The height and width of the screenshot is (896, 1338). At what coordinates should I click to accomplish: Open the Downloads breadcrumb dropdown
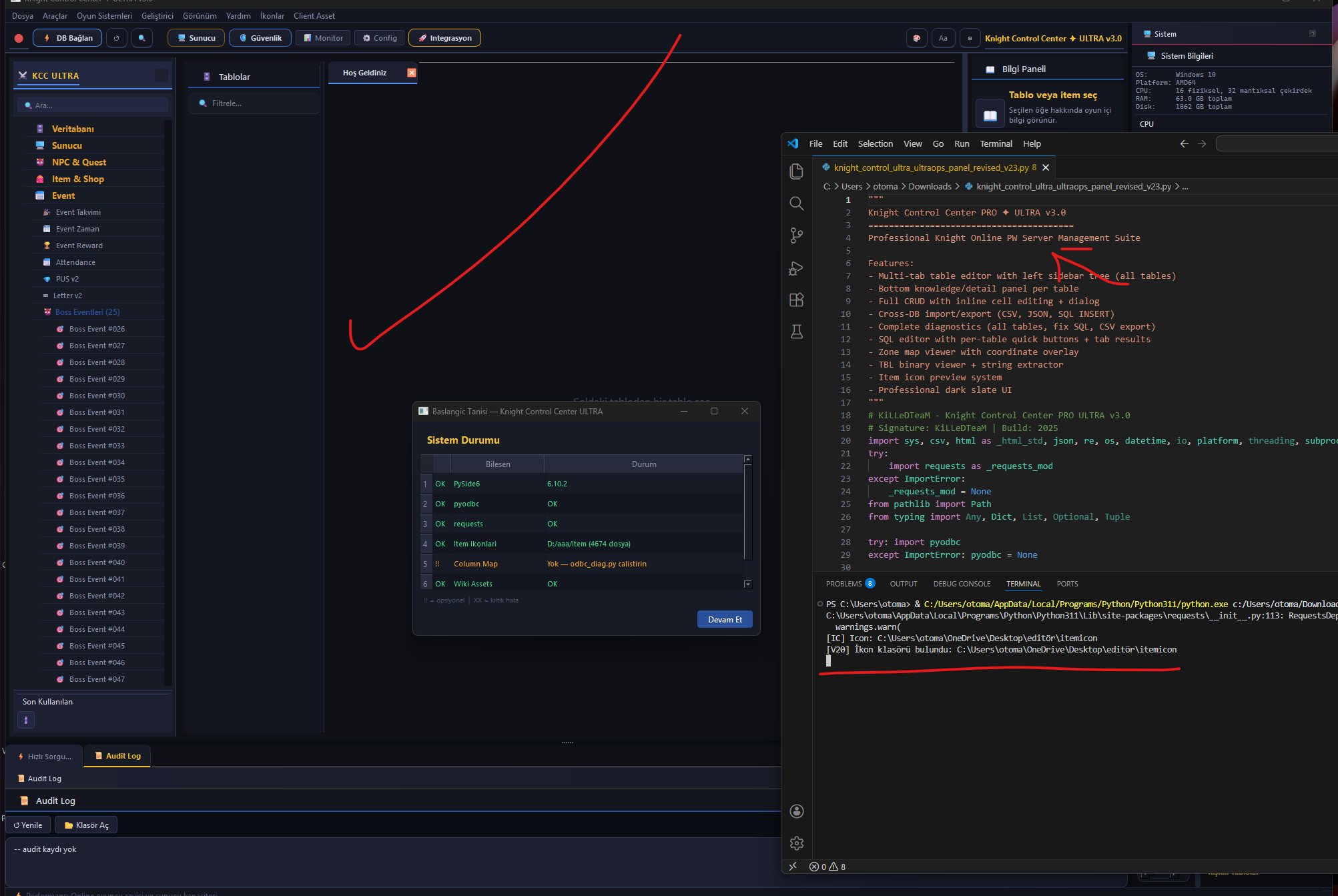pos(930,186)
